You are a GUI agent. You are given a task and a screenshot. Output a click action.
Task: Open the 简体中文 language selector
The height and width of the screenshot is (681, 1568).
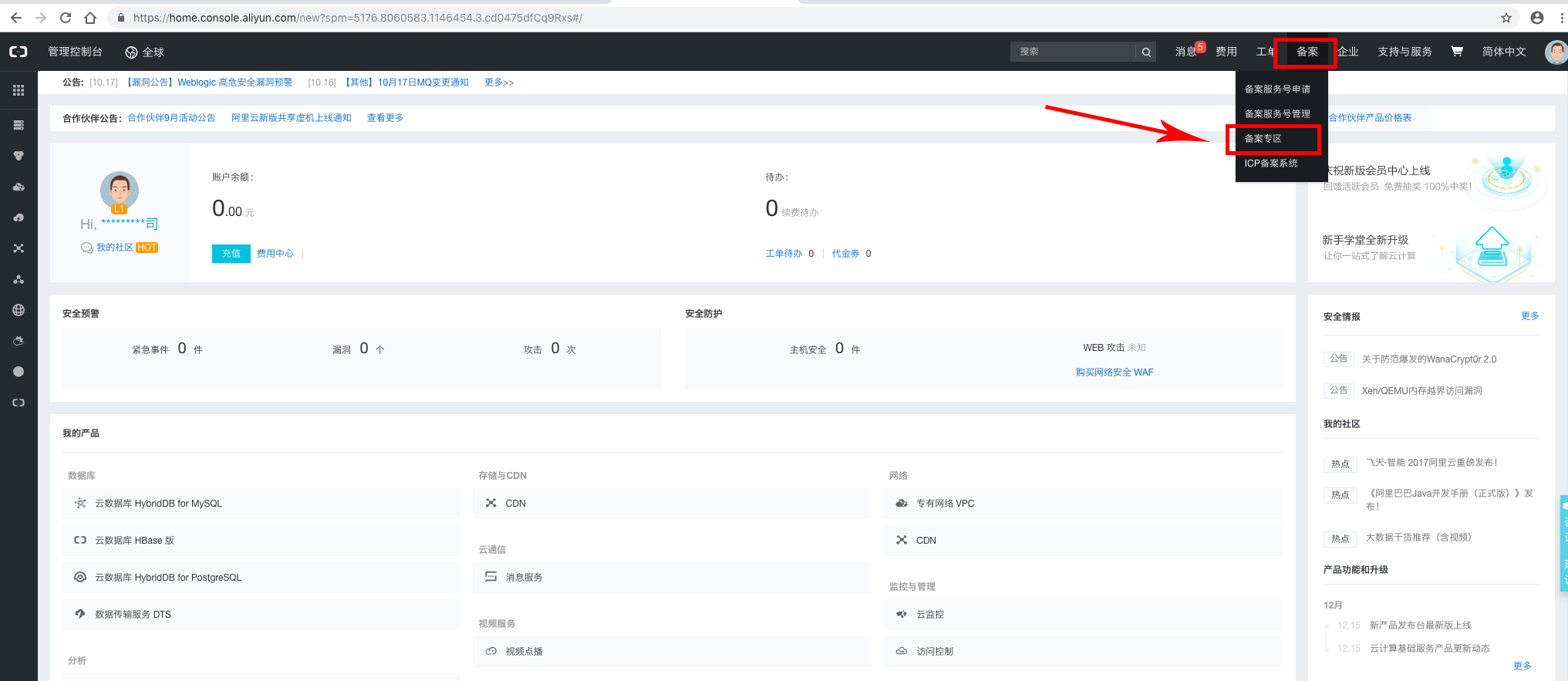click(1504, 52)
